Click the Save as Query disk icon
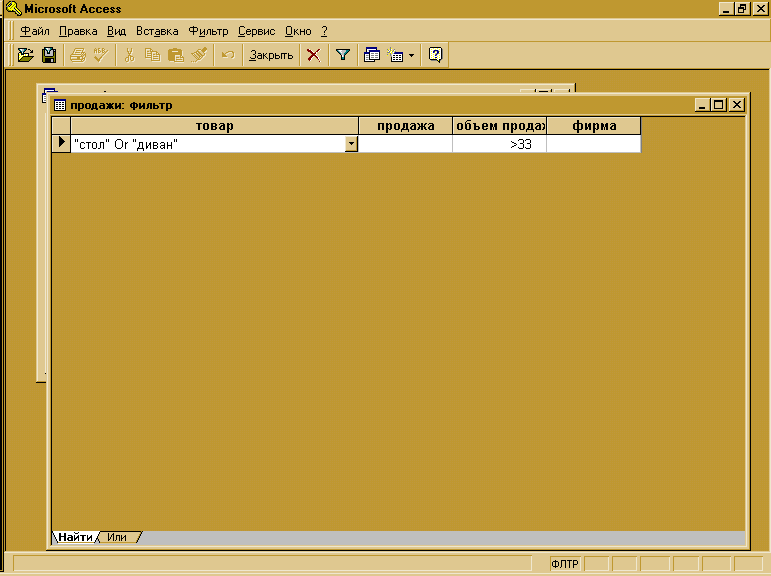The height and width of the screenshot is (576, 771). [49, 55]
